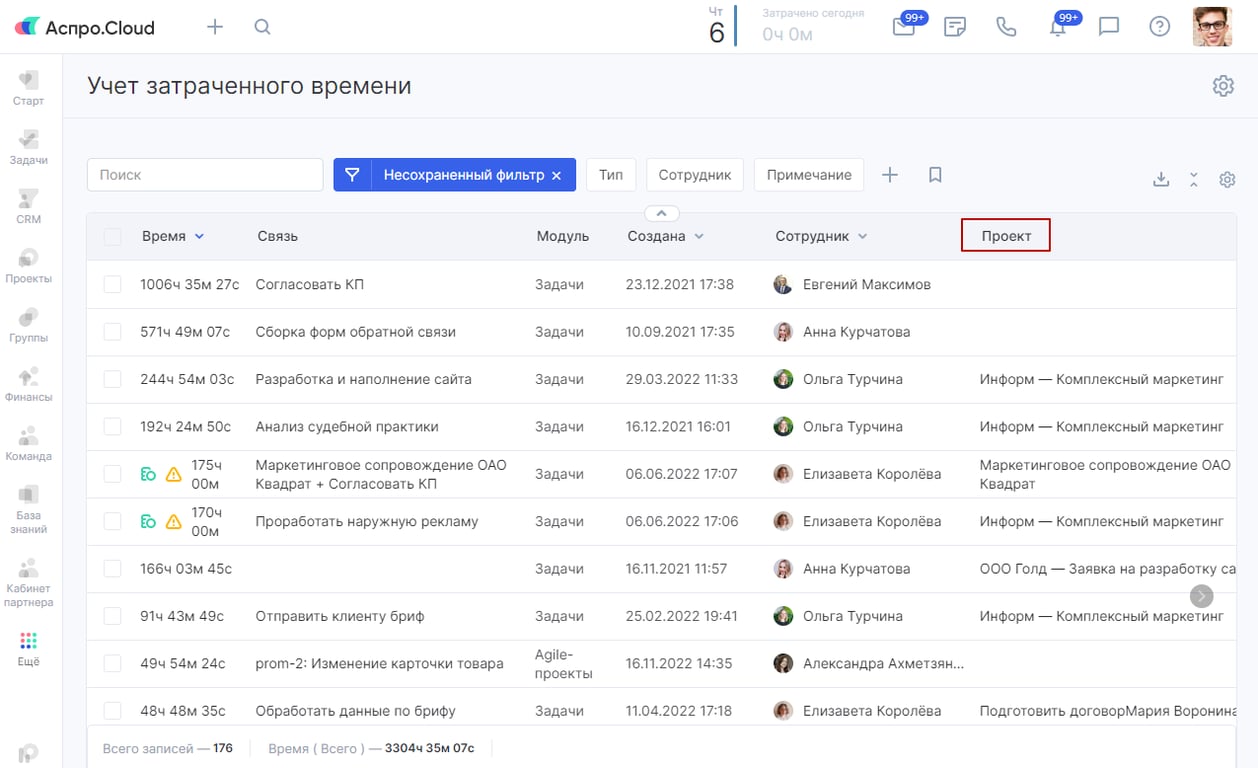The width and height of the screenshot is (1258, 768).
Task: Open CRM section in left sidebar
Action: pos(29,206)
